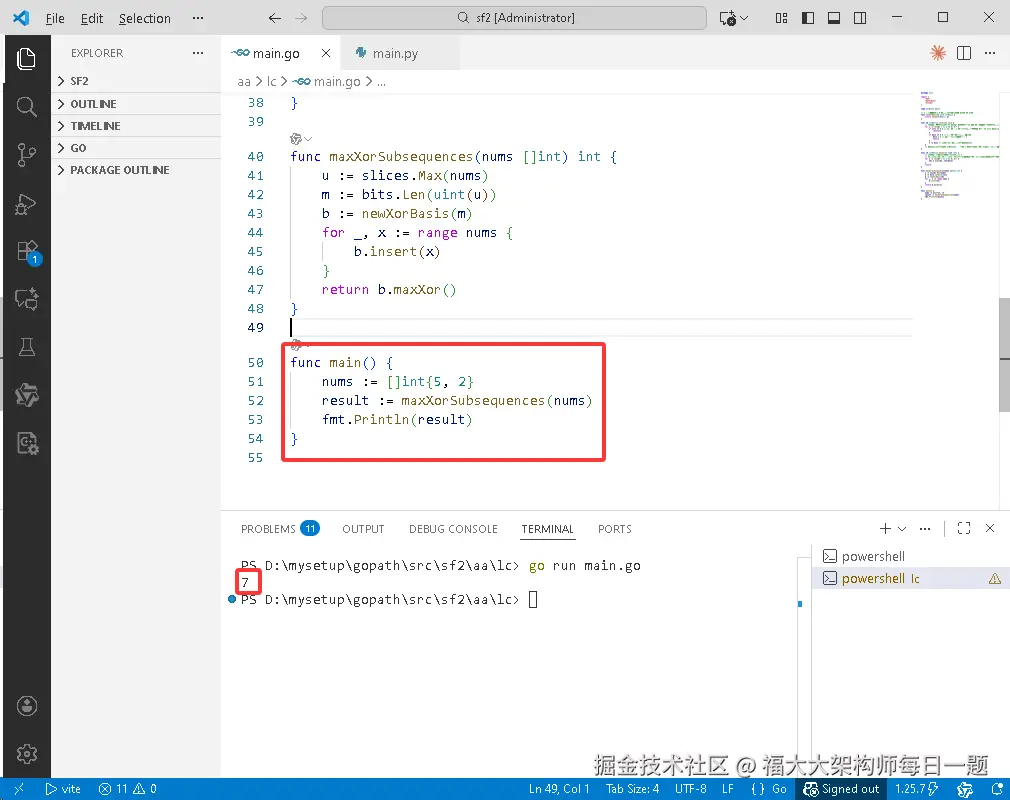Open the title bar overflow menu ellipsis

click(x=198, y=18)
